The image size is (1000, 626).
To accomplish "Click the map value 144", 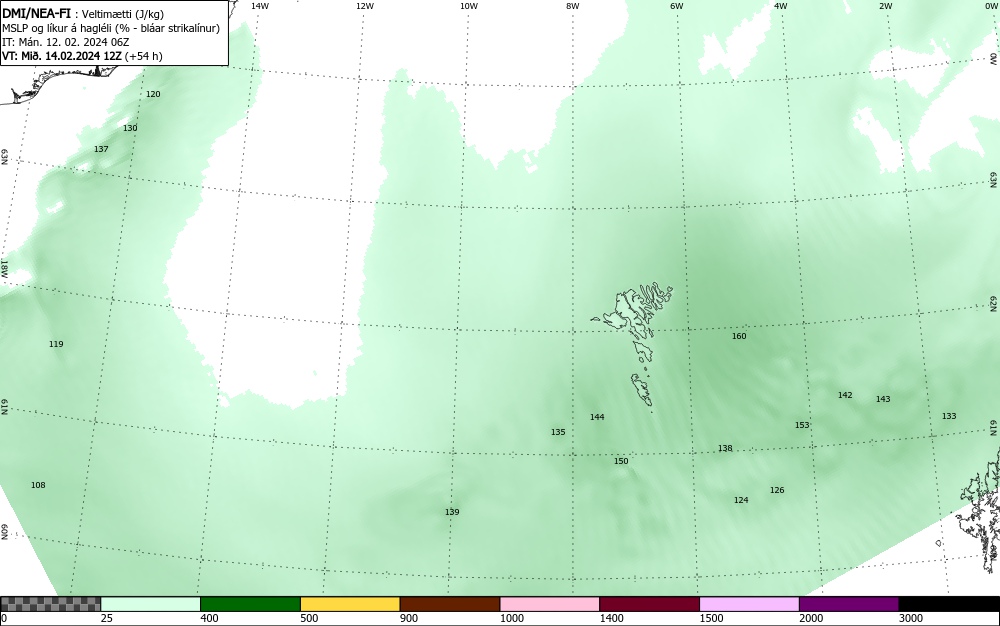I will (x=597, y=417).
